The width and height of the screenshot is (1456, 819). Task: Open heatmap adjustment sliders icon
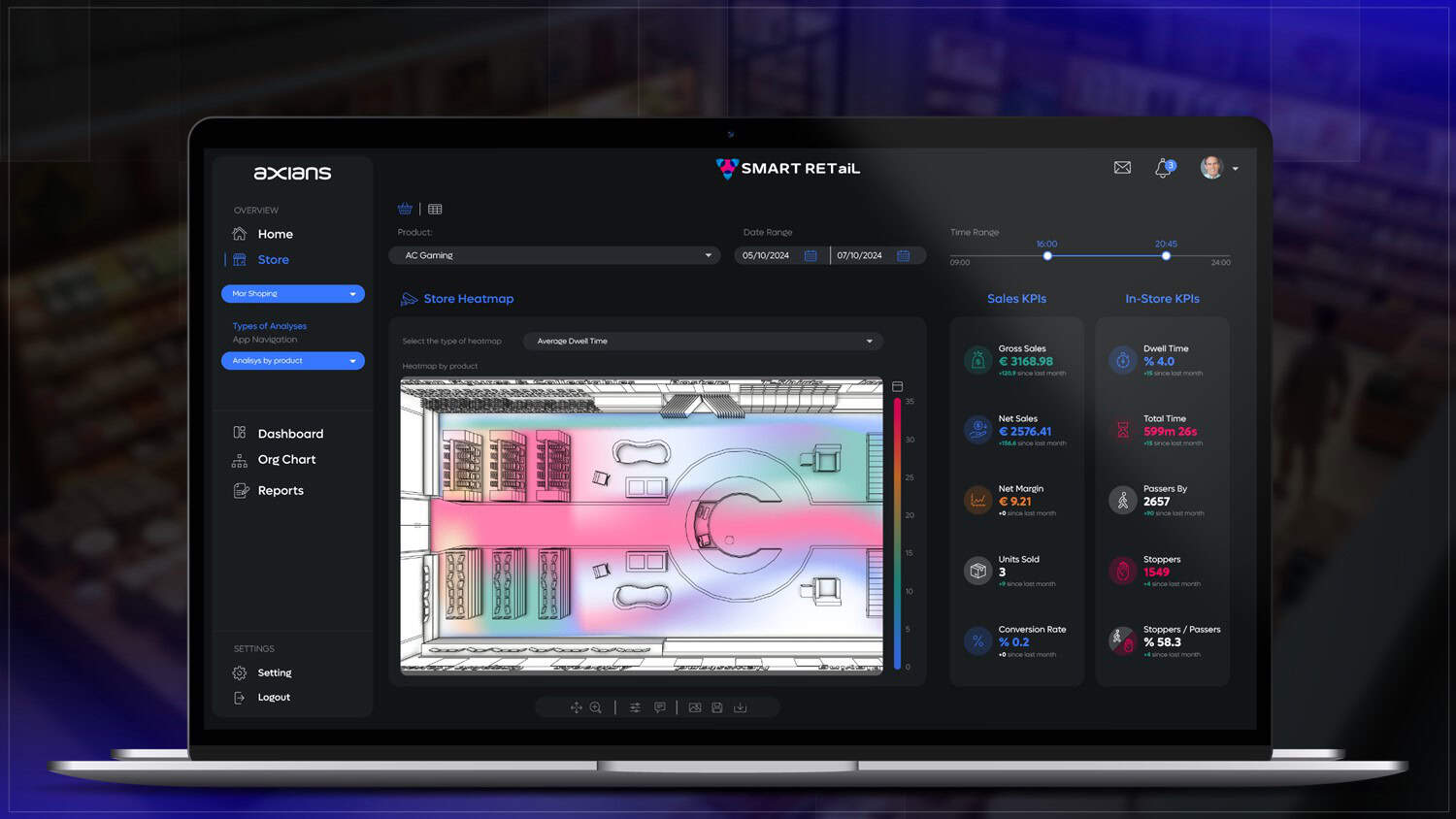635,707
